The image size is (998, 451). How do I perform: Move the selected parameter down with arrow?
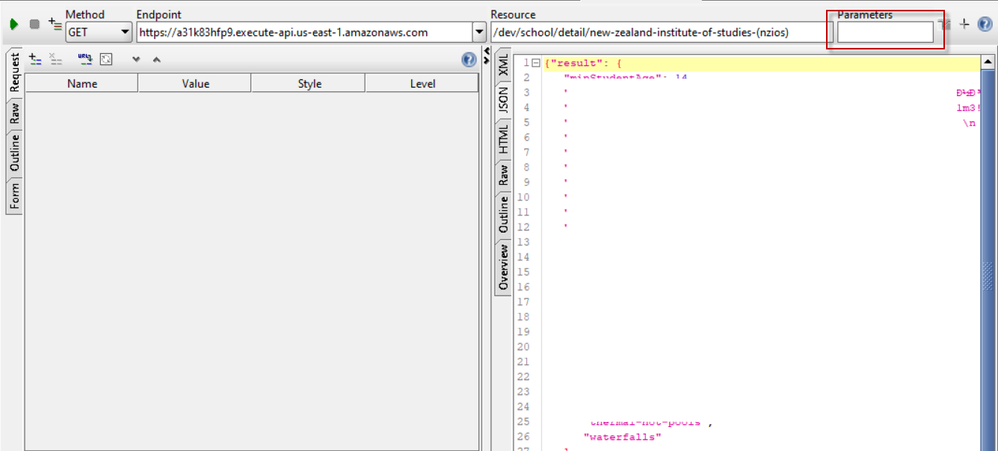[136, 59]
